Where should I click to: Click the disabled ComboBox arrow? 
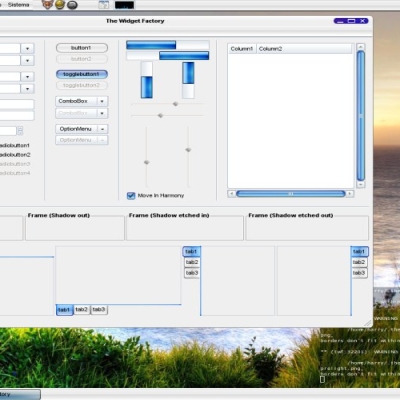click(x=102, y=113)
